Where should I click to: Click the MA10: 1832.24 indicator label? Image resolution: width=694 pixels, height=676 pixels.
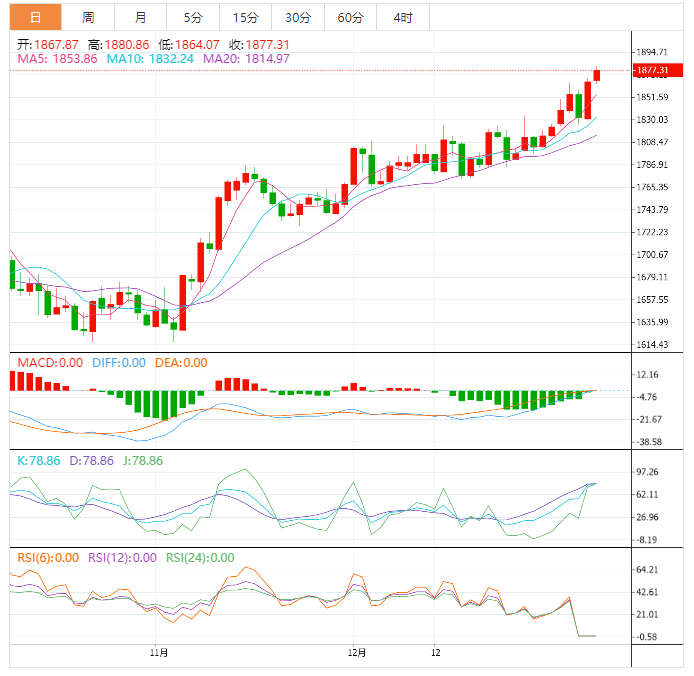tap(150, 59)
